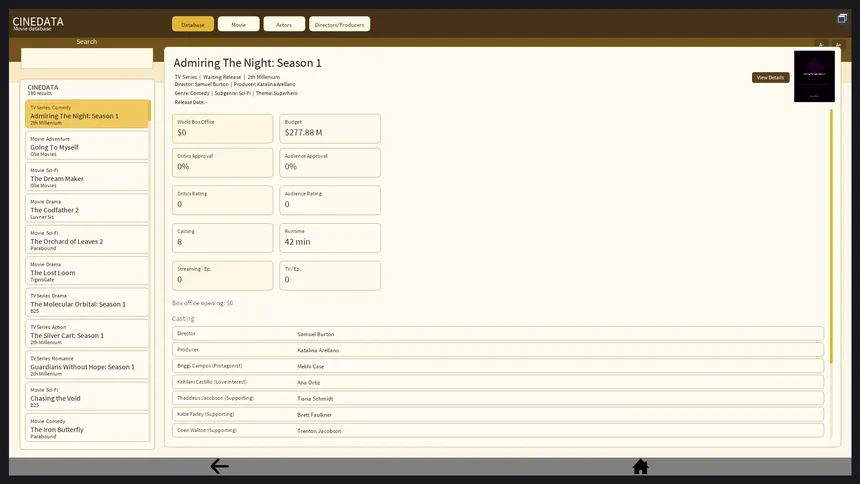Open the Movie tab
This screenshot has height=484, width=860.
pos(239,24)
